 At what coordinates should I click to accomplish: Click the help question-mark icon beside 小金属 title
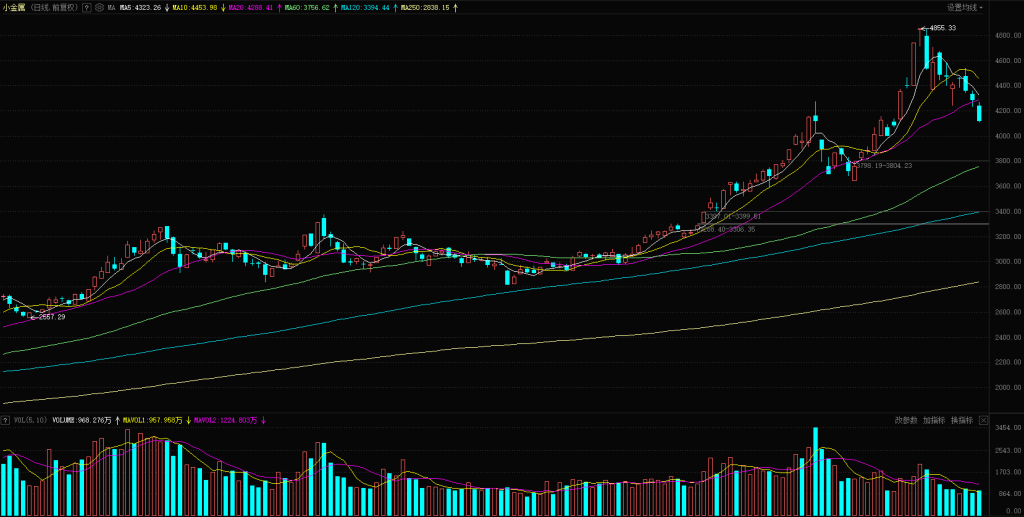(x=87, y=7)
